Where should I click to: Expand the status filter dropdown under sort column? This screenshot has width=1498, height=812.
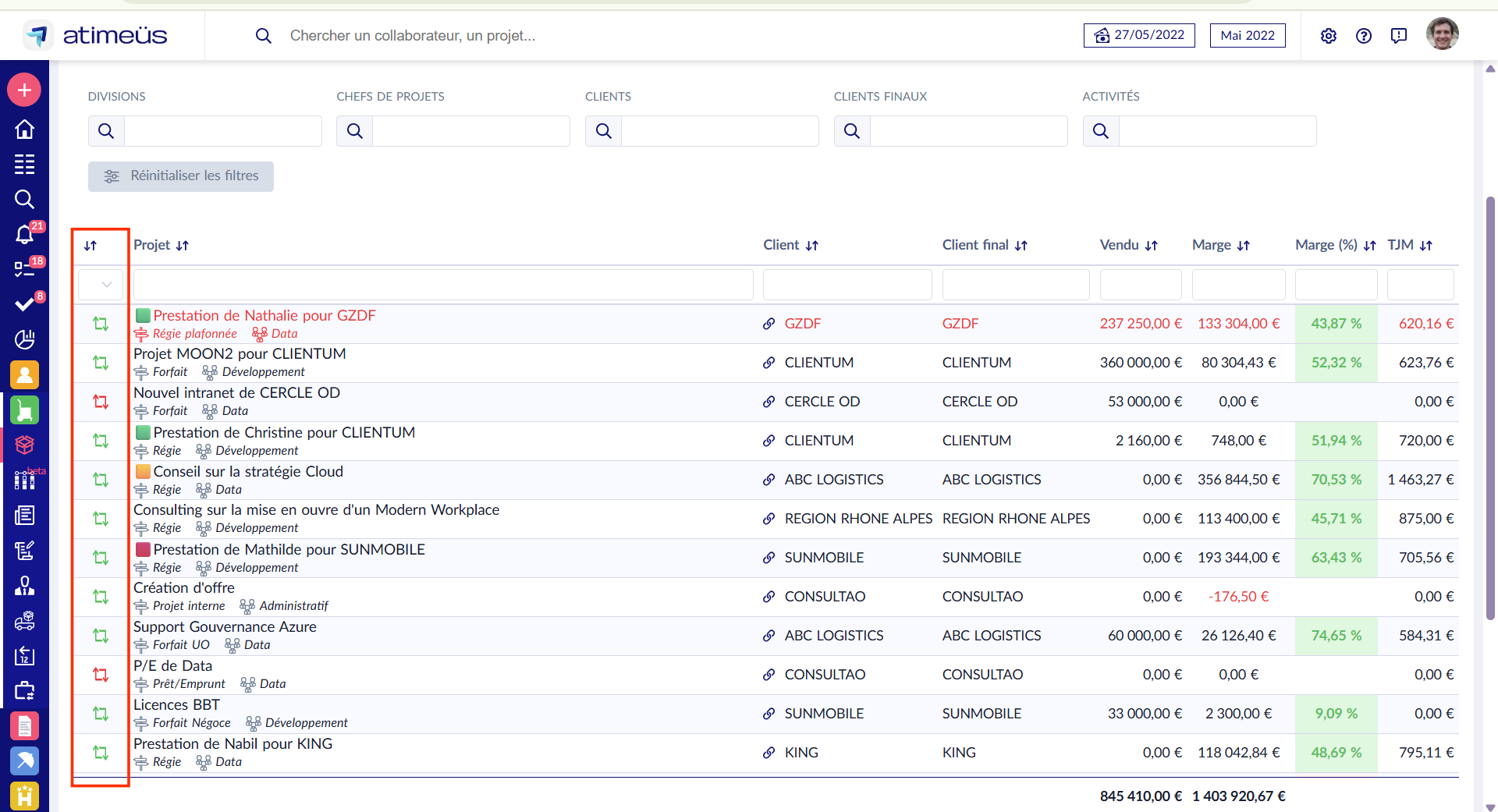(x=101, y=285)
